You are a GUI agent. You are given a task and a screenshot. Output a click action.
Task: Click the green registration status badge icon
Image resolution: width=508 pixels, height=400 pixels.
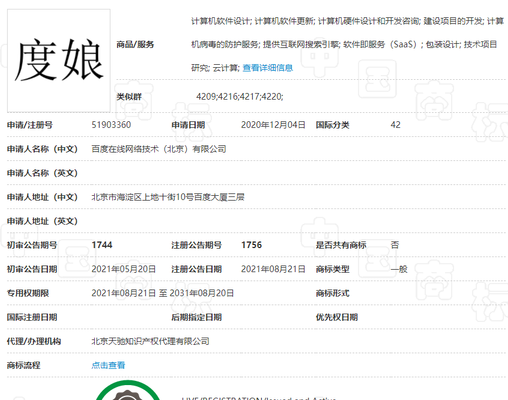pos(128,390)
